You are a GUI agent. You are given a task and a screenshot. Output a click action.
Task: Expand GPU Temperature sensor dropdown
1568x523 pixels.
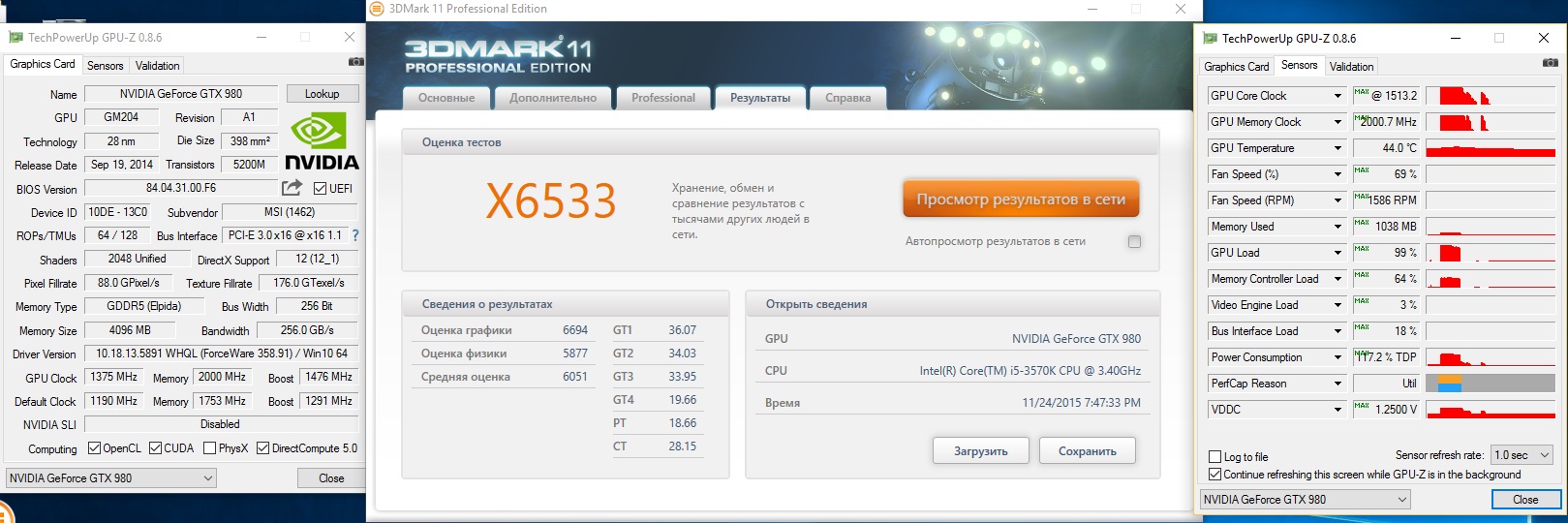pos(1337,148)
